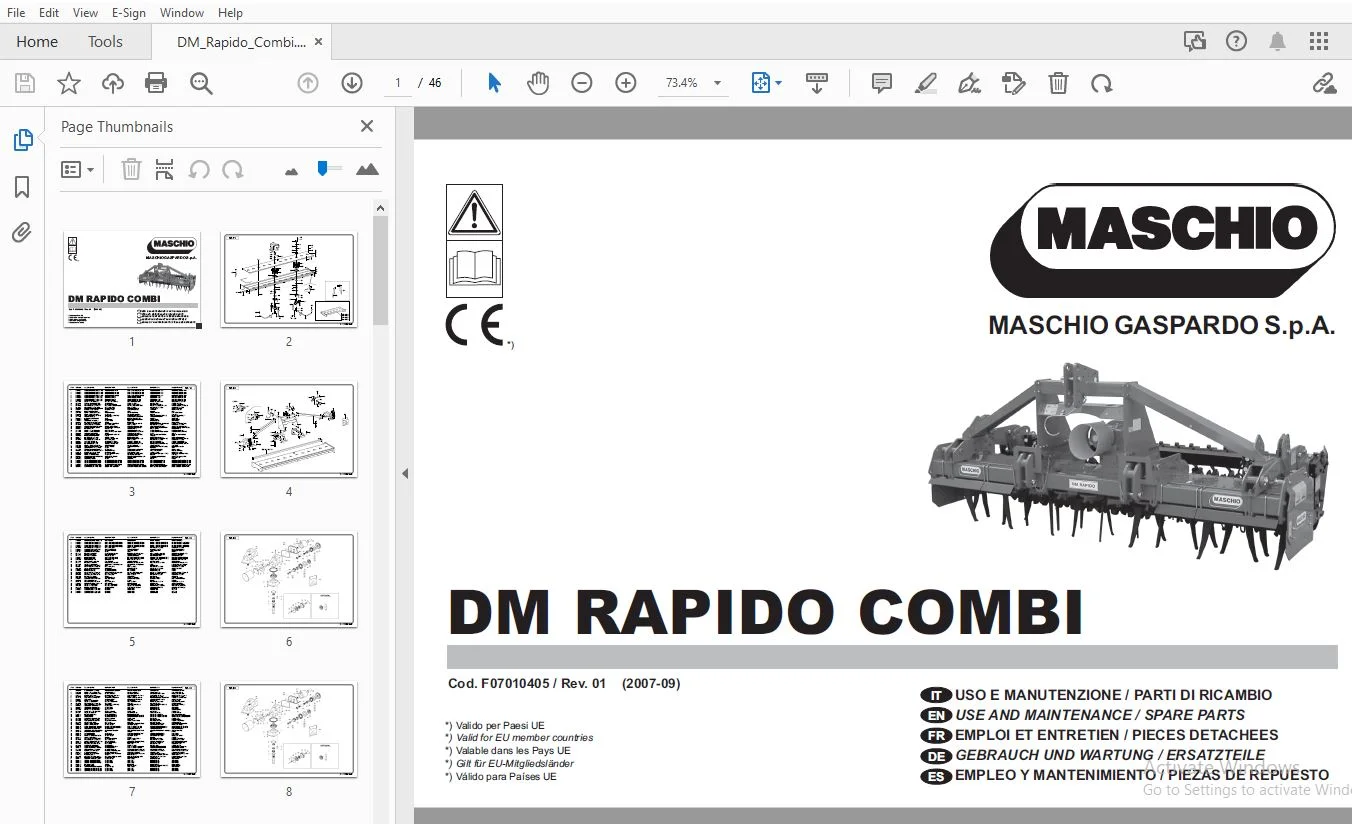Close the Page Thumbnails panel

[x=367, y=126]
